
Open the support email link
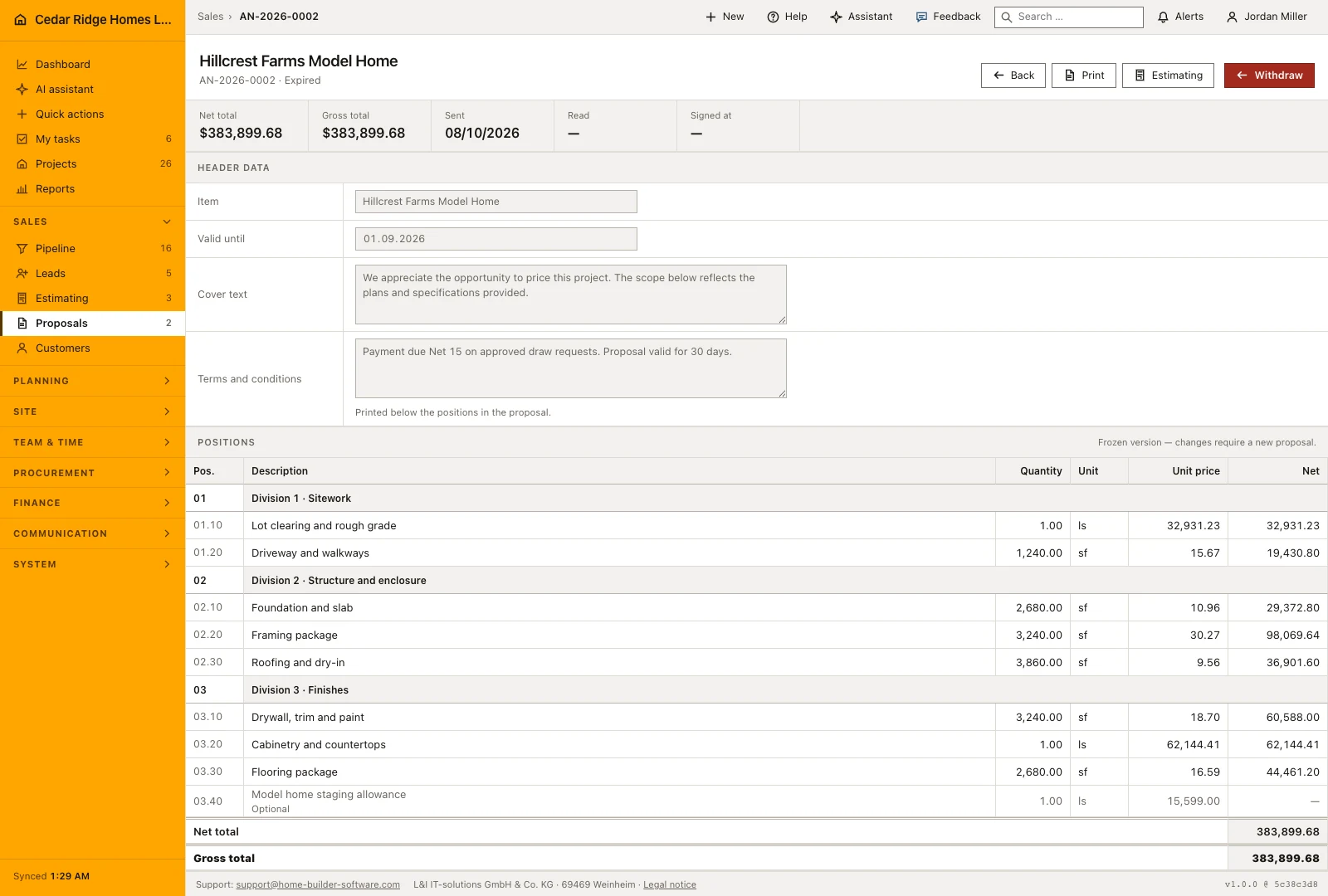click(x=318, y=885)
